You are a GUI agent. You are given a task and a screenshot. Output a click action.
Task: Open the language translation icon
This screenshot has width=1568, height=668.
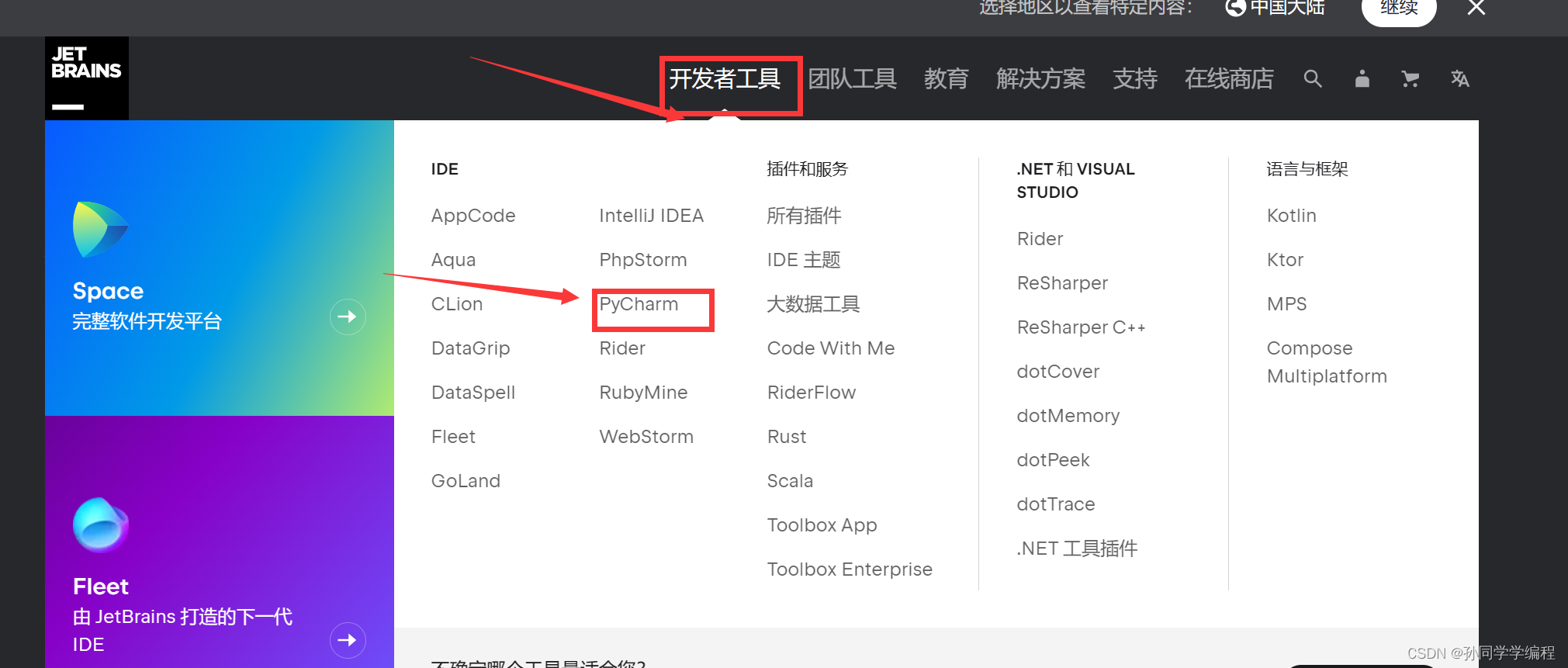[x=1459, y=78]
